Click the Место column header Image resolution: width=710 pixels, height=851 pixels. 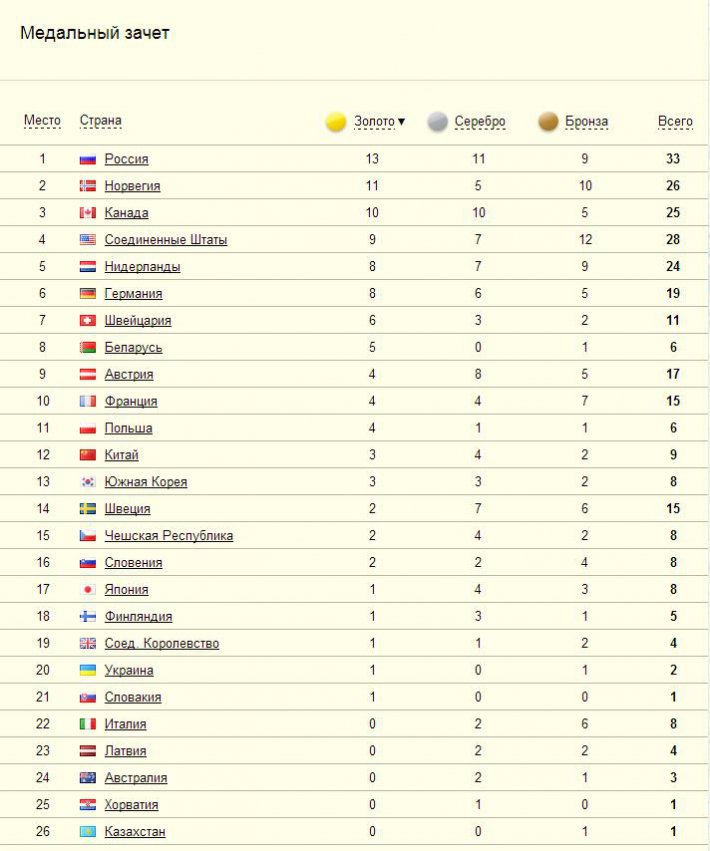pyautogui.click(x=42, y=121)
